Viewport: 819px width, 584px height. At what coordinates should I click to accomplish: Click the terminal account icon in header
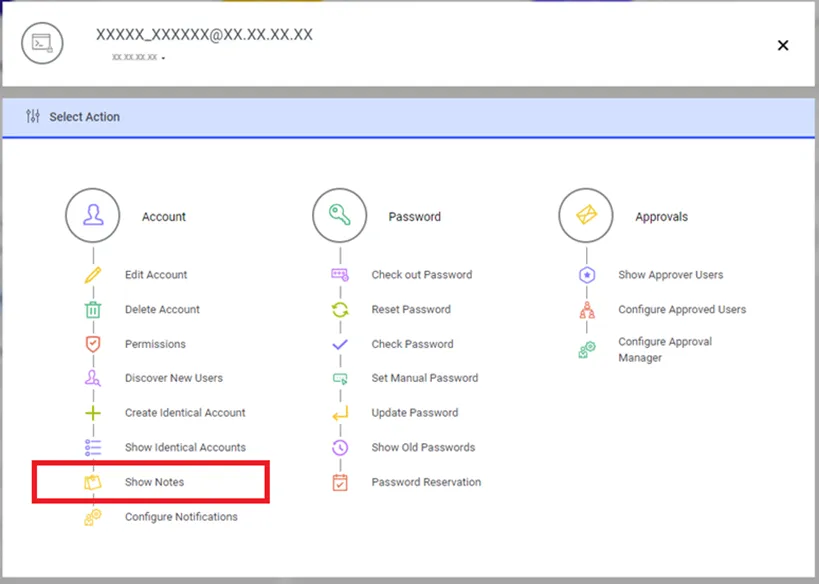(x=42, y=43)
